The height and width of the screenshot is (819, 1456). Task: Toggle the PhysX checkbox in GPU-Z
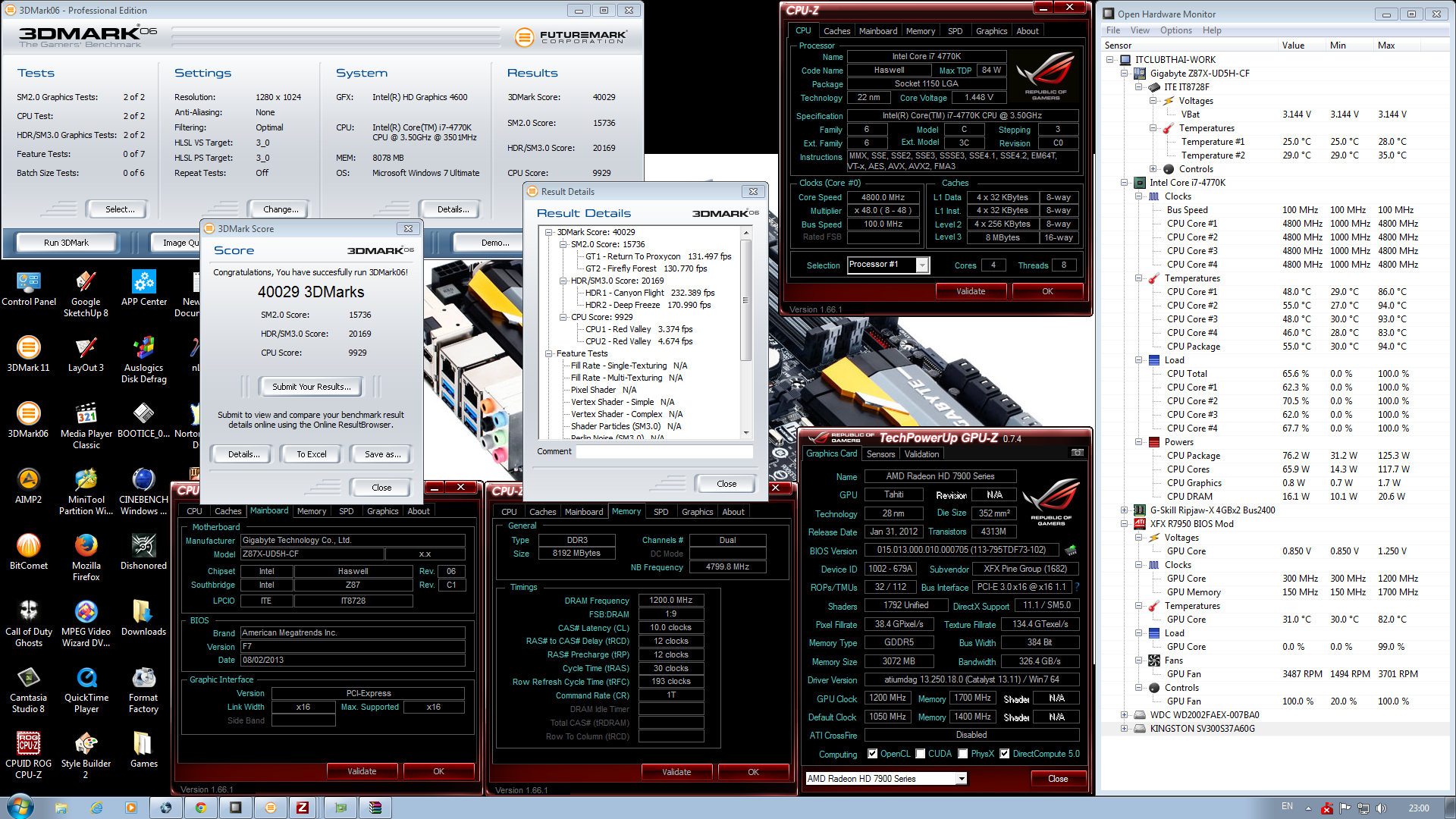(x=963, y=754)
